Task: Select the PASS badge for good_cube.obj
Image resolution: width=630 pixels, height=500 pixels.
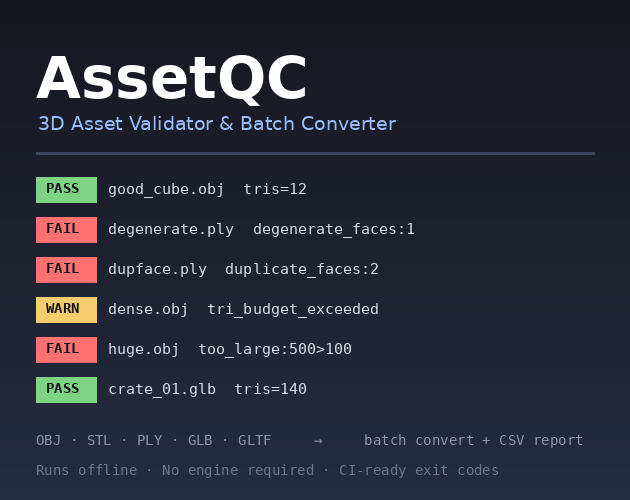Action: pos(66,190)
